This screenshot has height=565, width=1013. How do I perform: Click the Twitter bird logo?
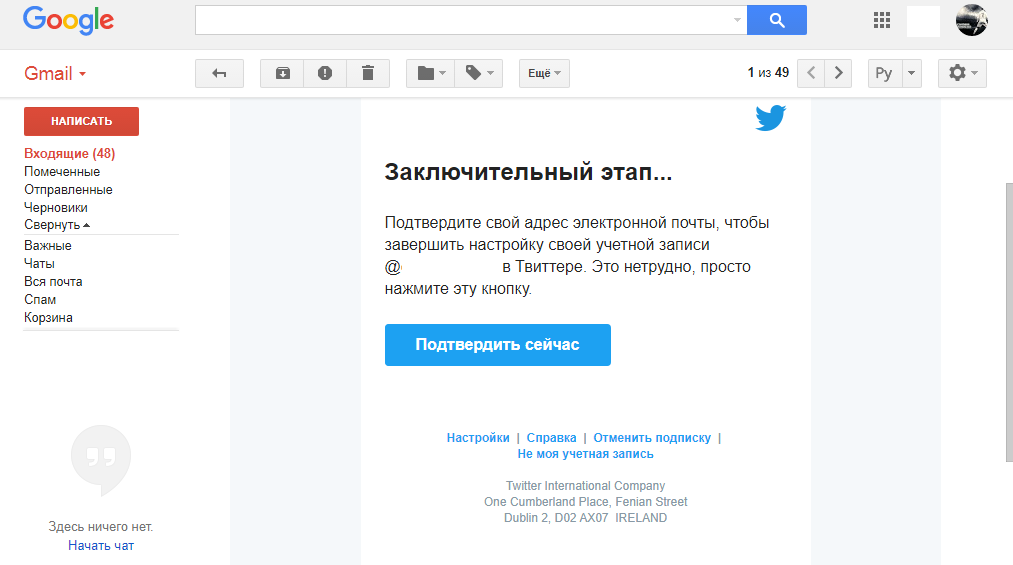(x=771, y=118)
